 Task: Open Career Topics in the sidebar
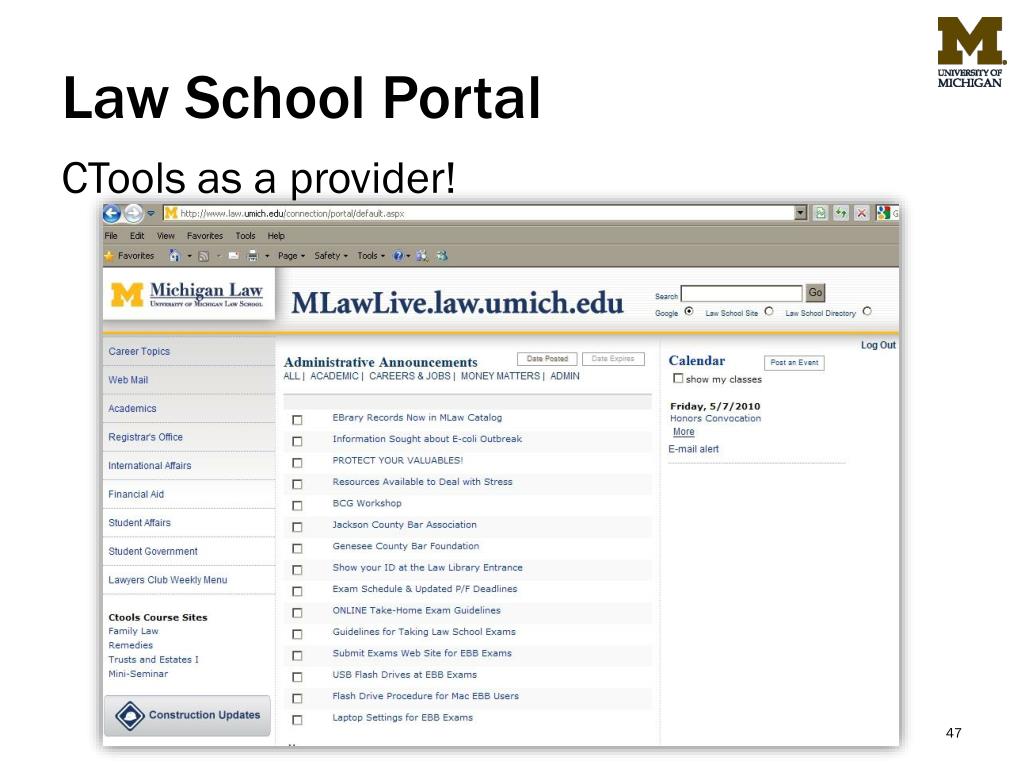click(139, 351)
